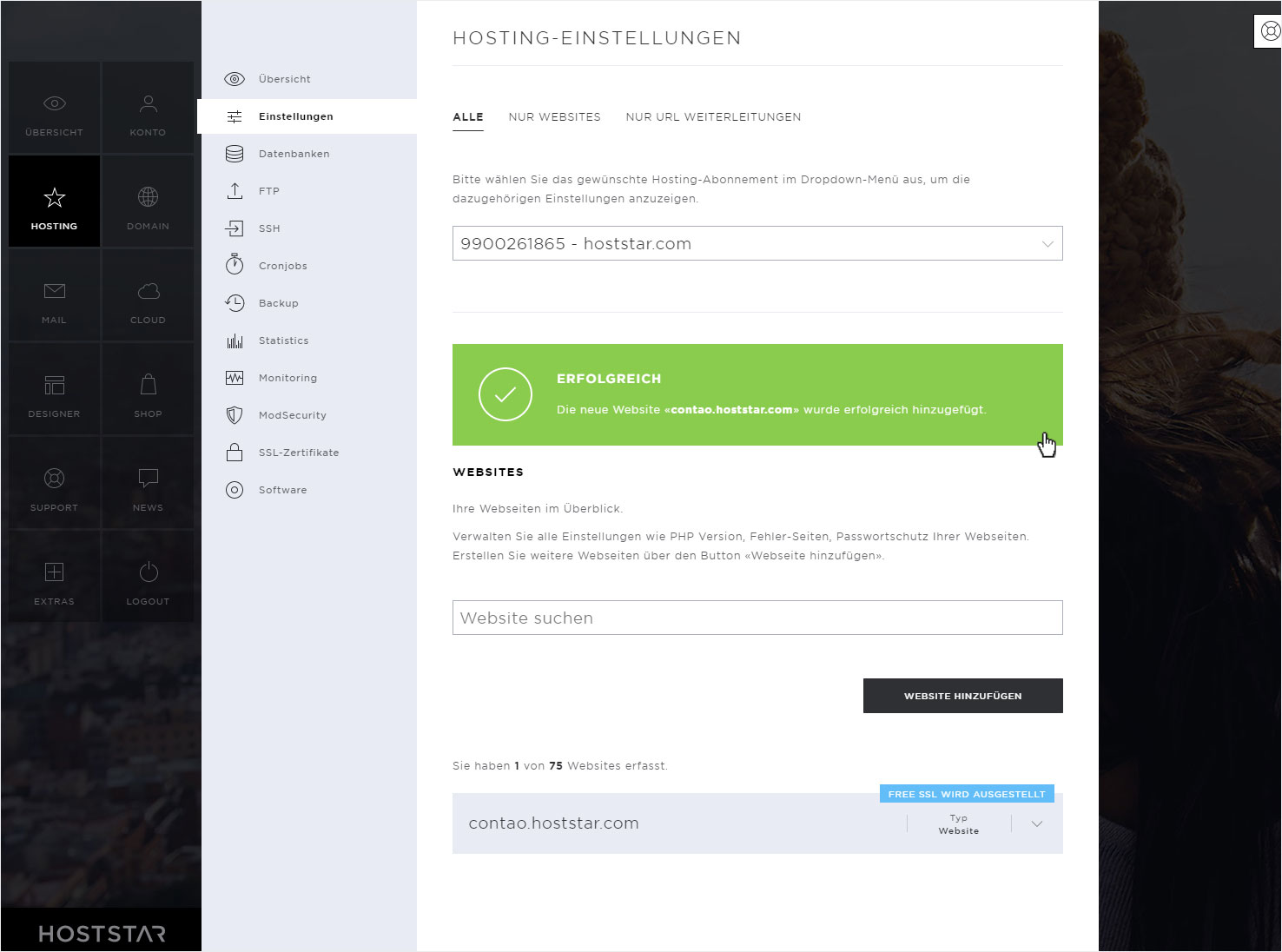The image size is (1282, 952).
Task: Focus the Website suchen search field
Action: pyautogui.click(x=757, y=618)
